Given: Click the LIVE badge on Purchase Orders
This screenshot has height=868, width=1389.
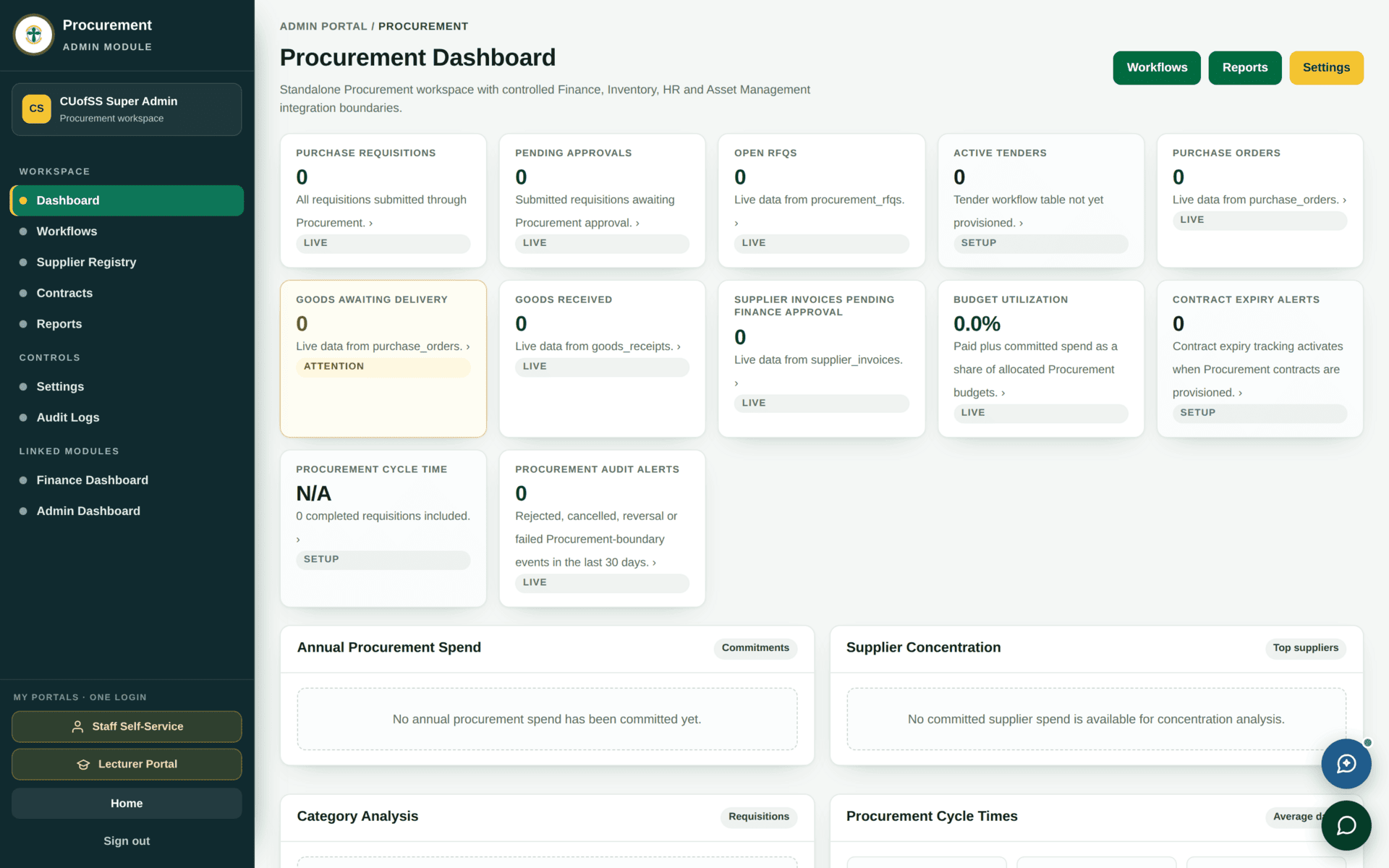Looking at the screenshot, I should coord(1260,220).
